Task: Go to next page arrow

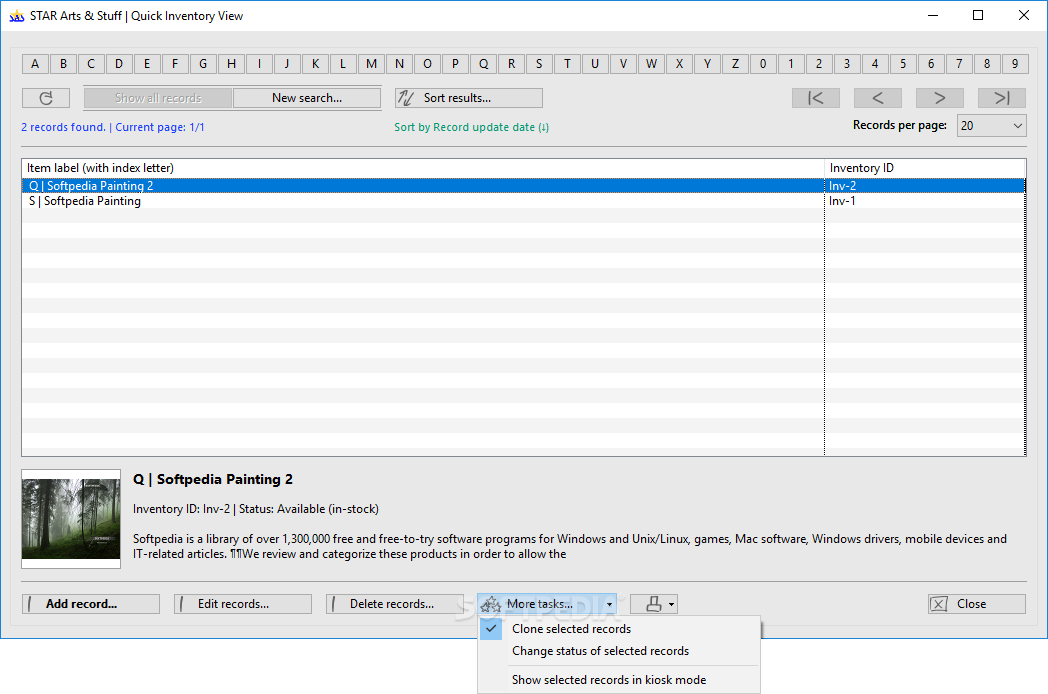Action: click(940, 98)
